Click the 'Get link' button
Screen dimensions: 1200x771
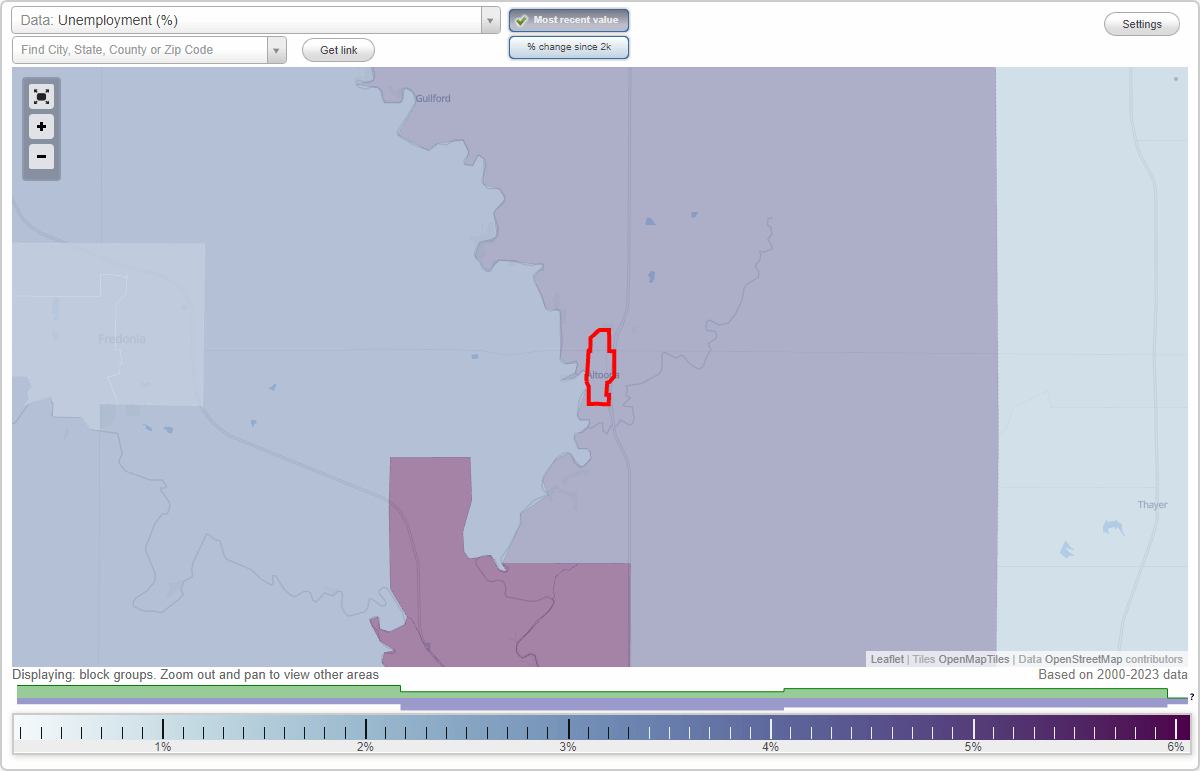(337, 49)
